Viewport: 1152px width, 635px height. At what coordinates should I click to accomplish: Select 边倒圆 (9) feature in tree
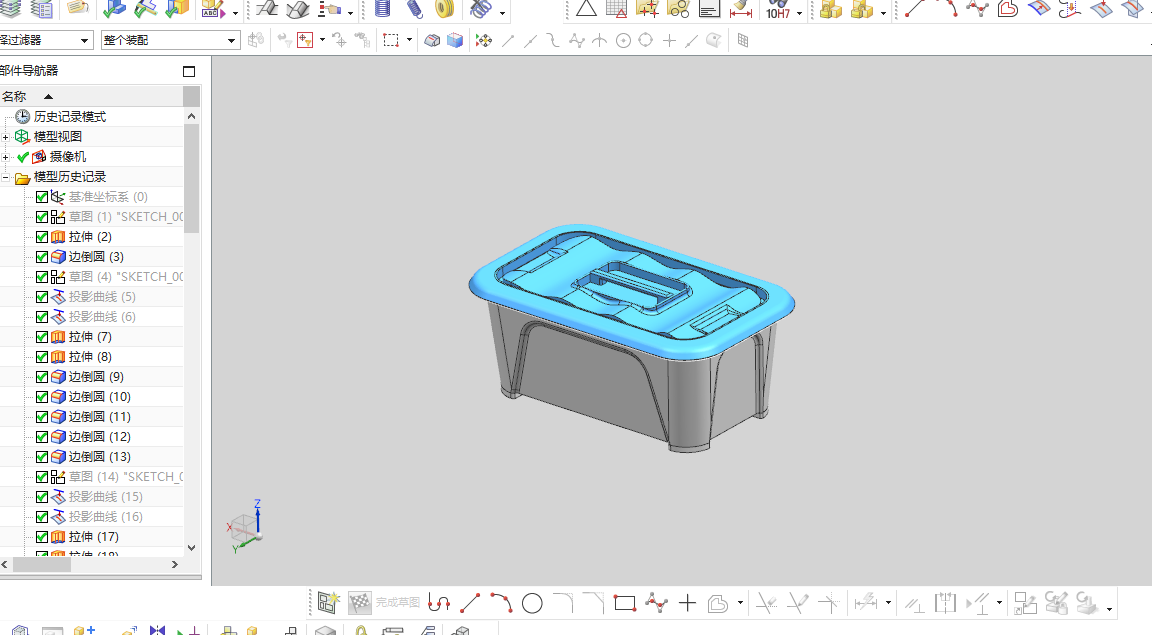tap(96, 377)
